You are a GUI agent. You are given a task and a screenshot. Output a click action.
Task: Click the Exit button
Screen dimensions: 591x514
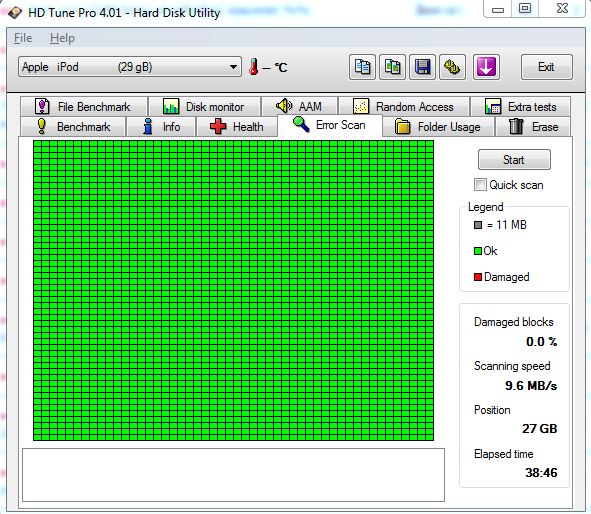pos(547,67)
